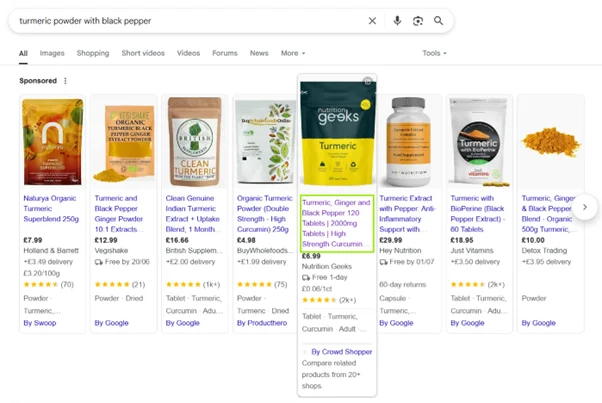The height and width of the screenshot is (403, 602).
Task: Submit search with the magnifier icon
Action: [x=438, y=21]
